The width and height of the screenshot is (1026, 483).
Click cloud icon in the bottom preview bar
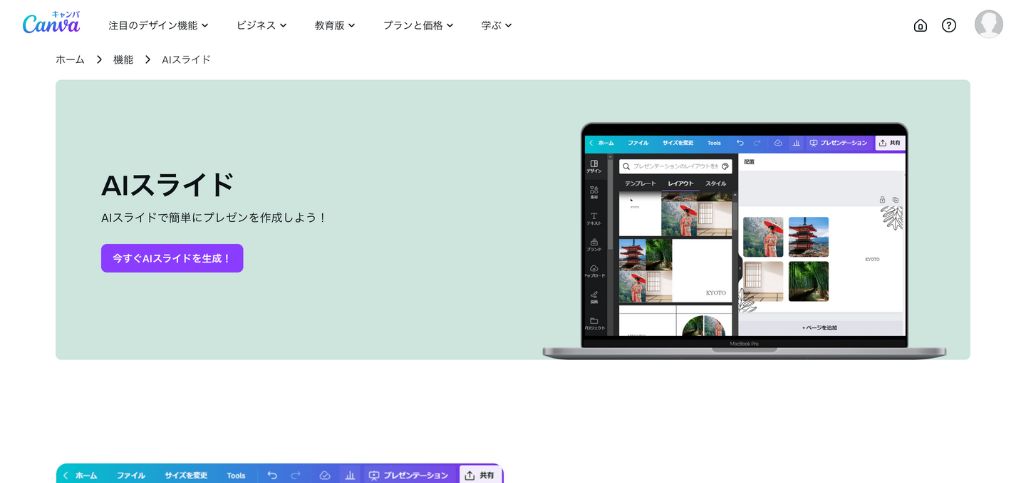[x=325, y=476]
